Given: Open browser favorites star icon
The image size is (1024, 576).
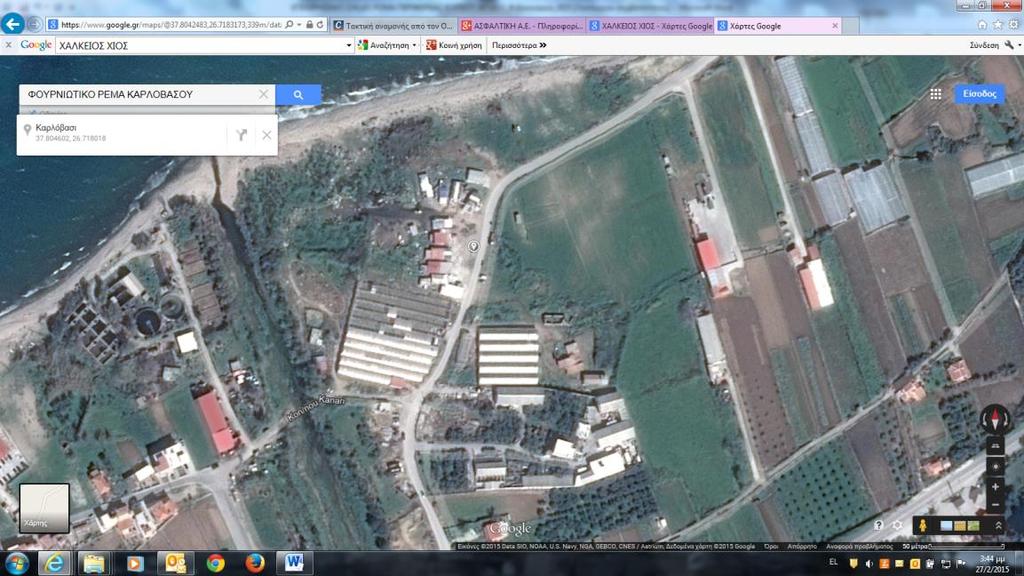Looking at the screenshot, I should click(x=997, y=24).
